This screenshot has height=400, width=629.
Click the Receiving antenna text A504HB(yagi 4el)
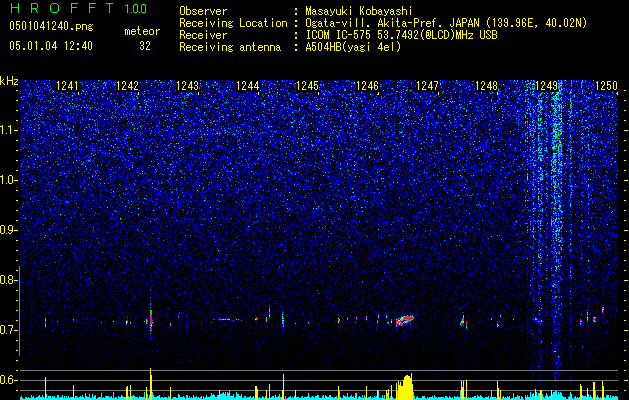[x=353, y=47]
